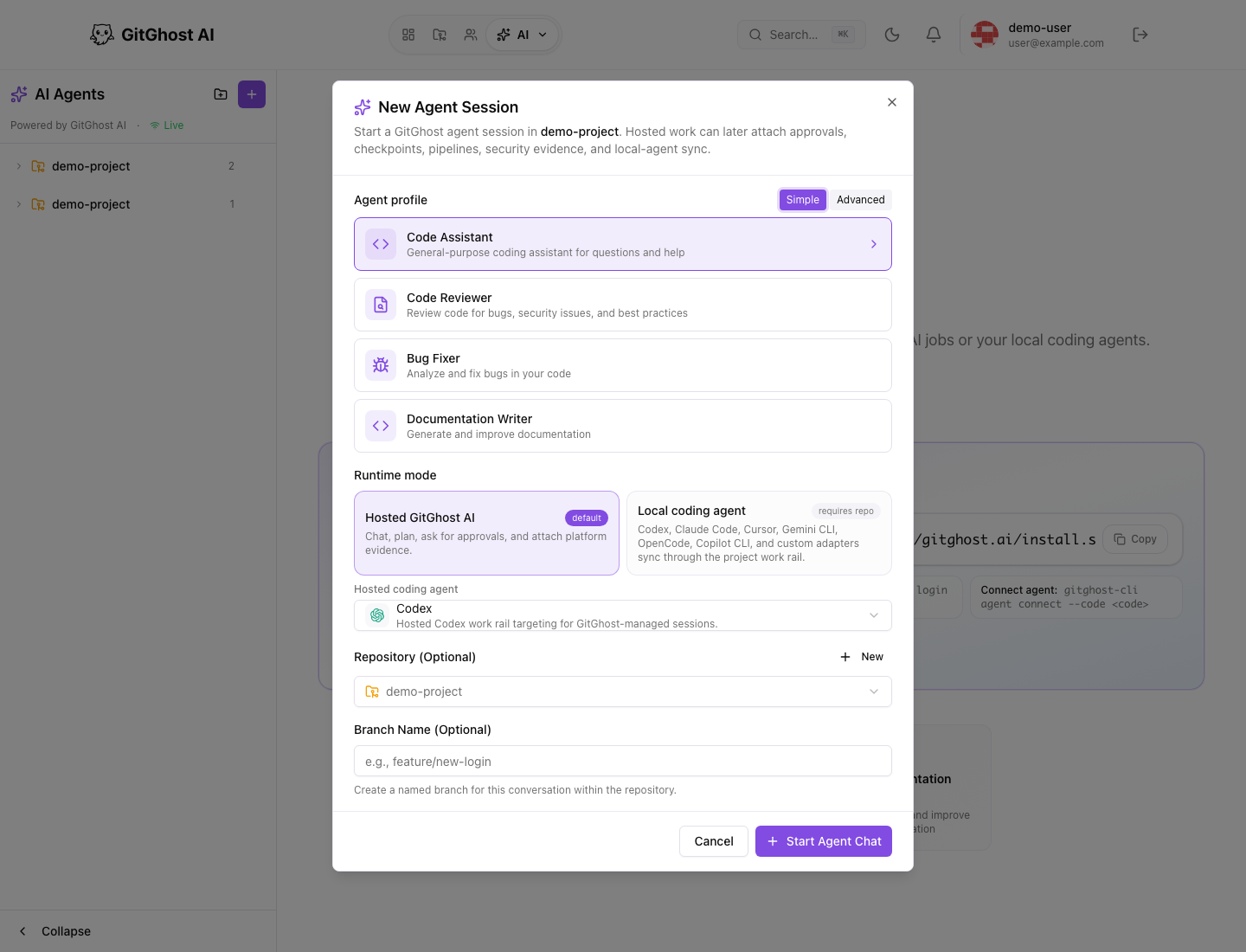Select the Documentation Writer profile

pos(623,426)
